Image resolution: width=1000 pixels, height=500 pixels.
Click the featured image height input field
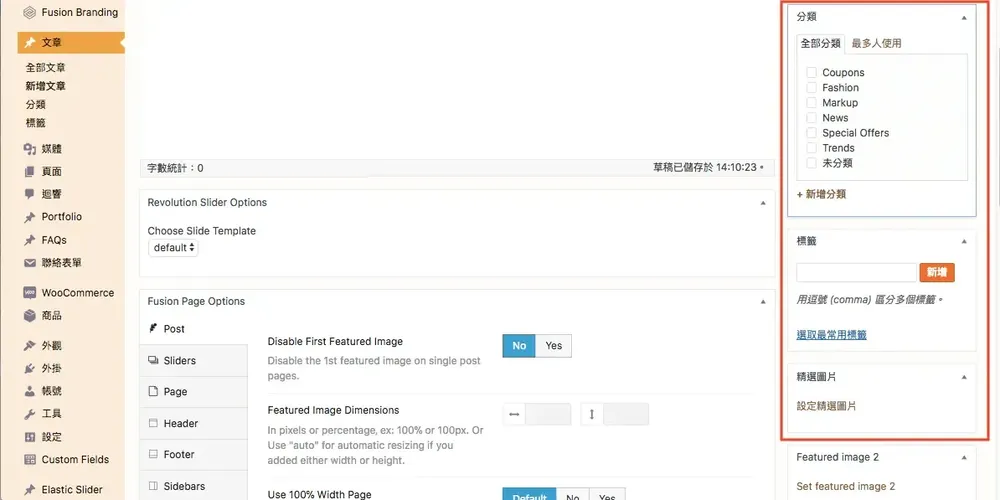pyautogui.click(x=626, y=415)
